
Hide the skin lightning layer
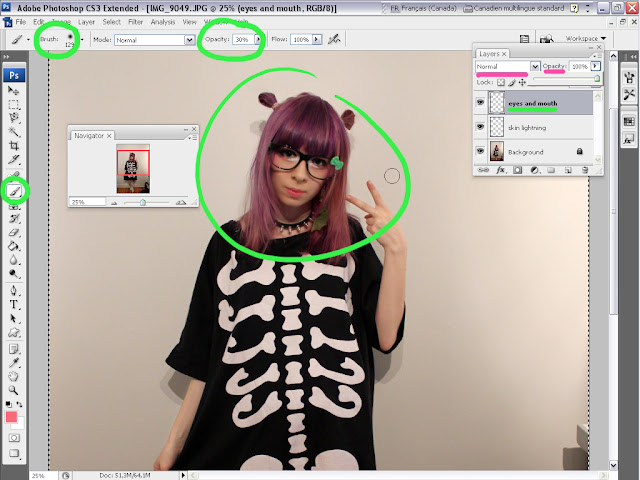[480, 127]
